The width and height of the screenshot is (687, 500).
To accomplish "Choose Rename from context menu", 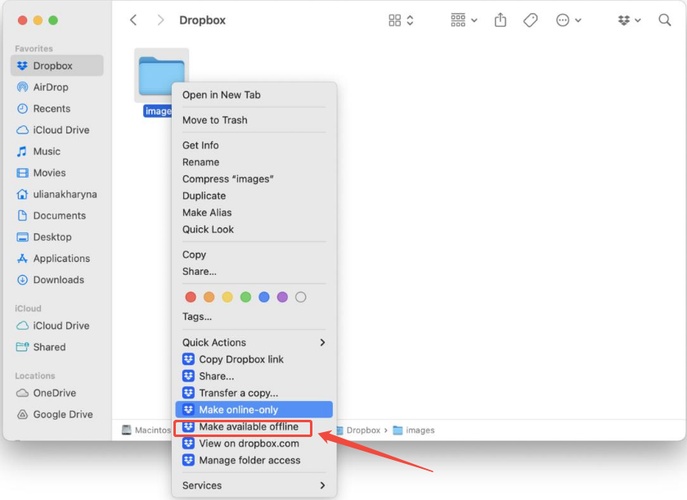I will click(x=254, y=162).
